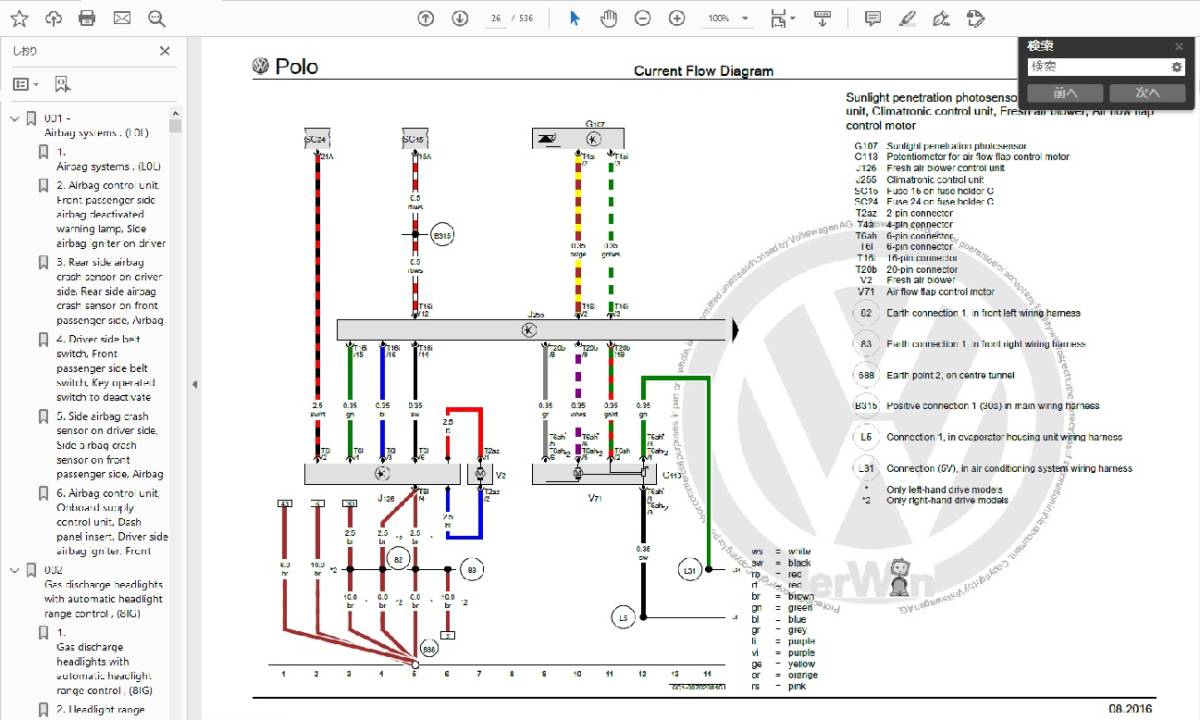
Task: Open bookmark options list dropdown
Action: 26,84
